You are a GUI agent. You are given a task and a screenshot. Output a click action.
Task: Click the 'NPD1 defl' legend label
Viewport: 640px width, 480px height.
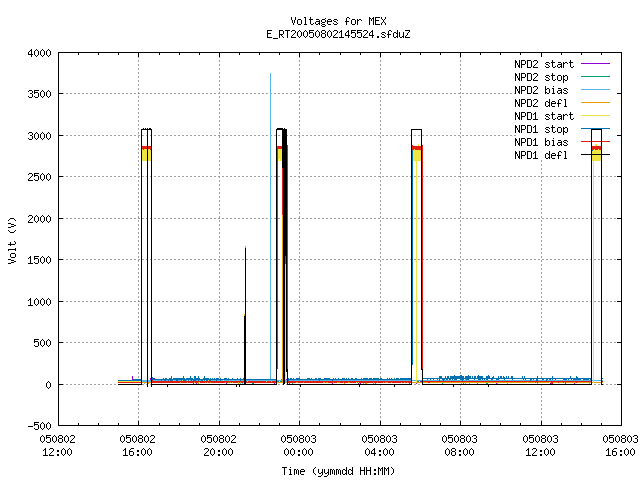pos(541,156)
